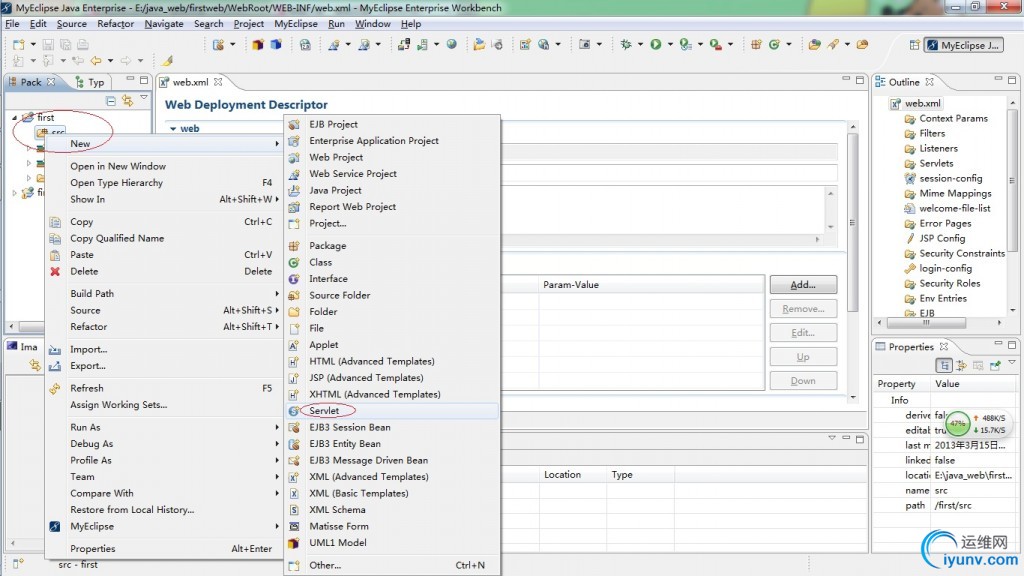Click the UML1 Model icon
The height and width of the screenshot is (576, 1024).
point(294,543)
